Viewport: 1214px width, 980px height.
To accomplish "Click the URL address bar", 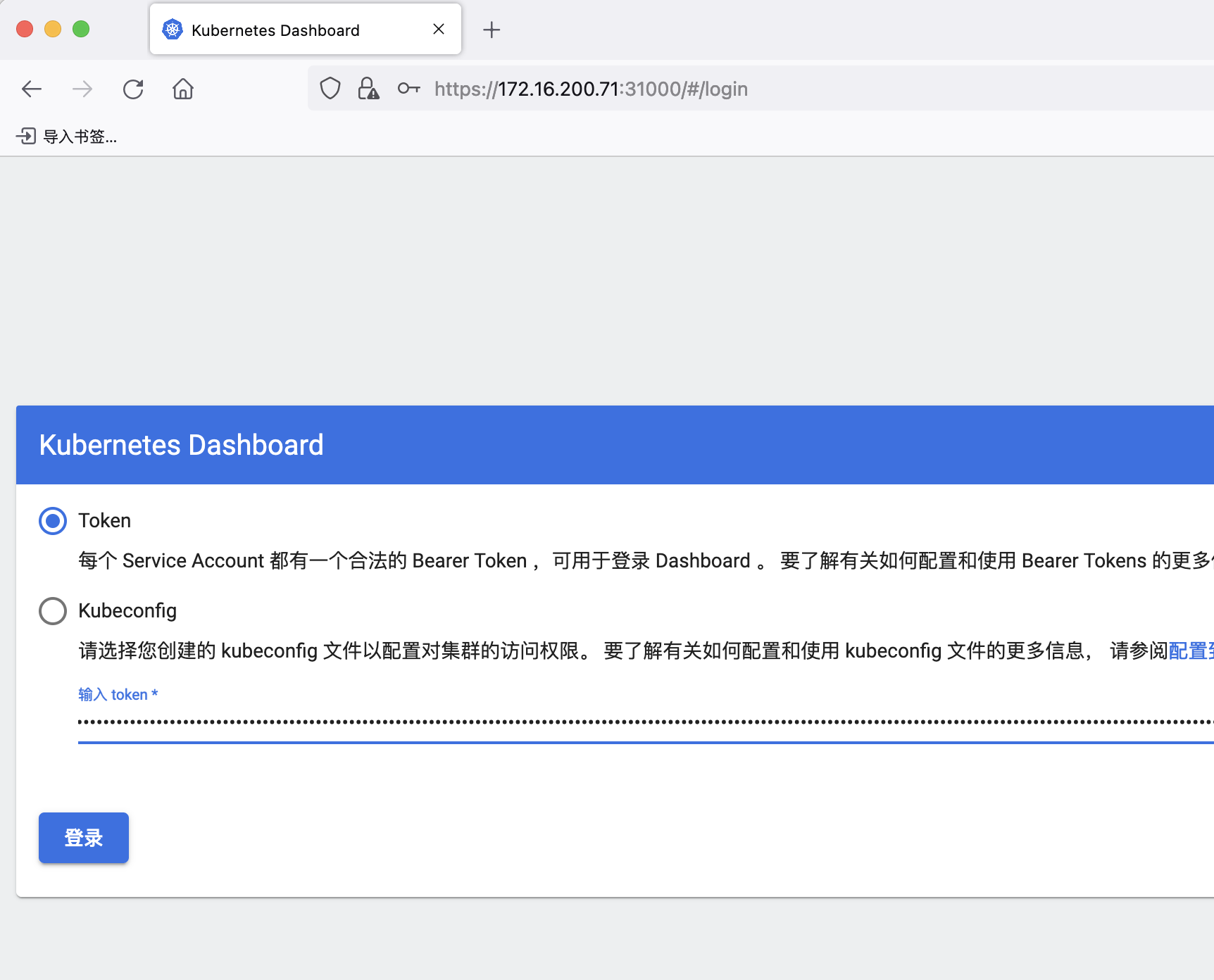I will 761,89.
